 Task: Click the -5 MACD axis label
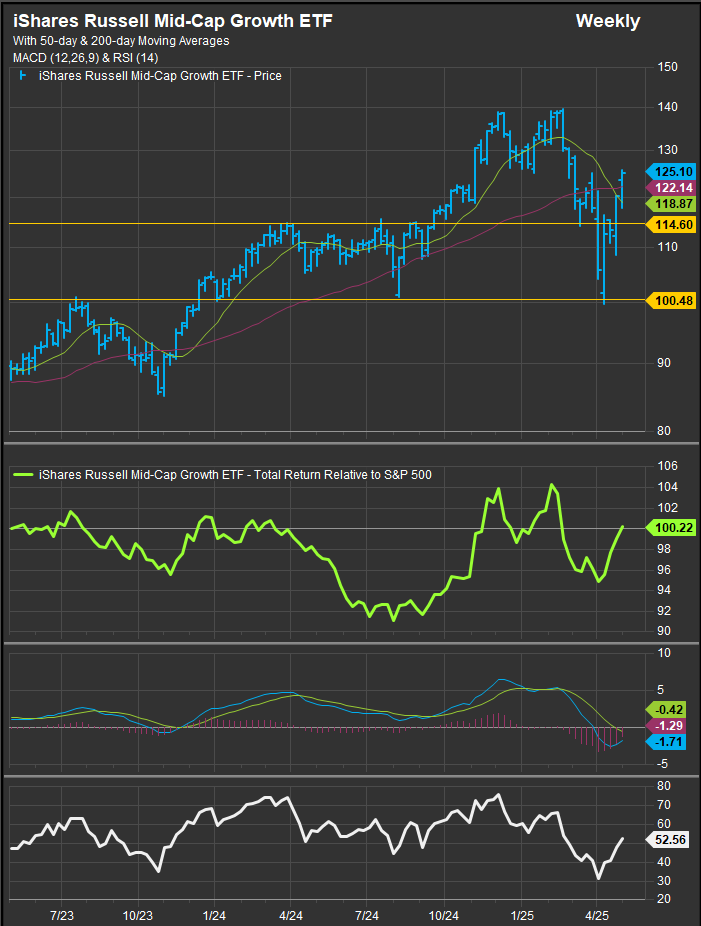coord(663,764)
